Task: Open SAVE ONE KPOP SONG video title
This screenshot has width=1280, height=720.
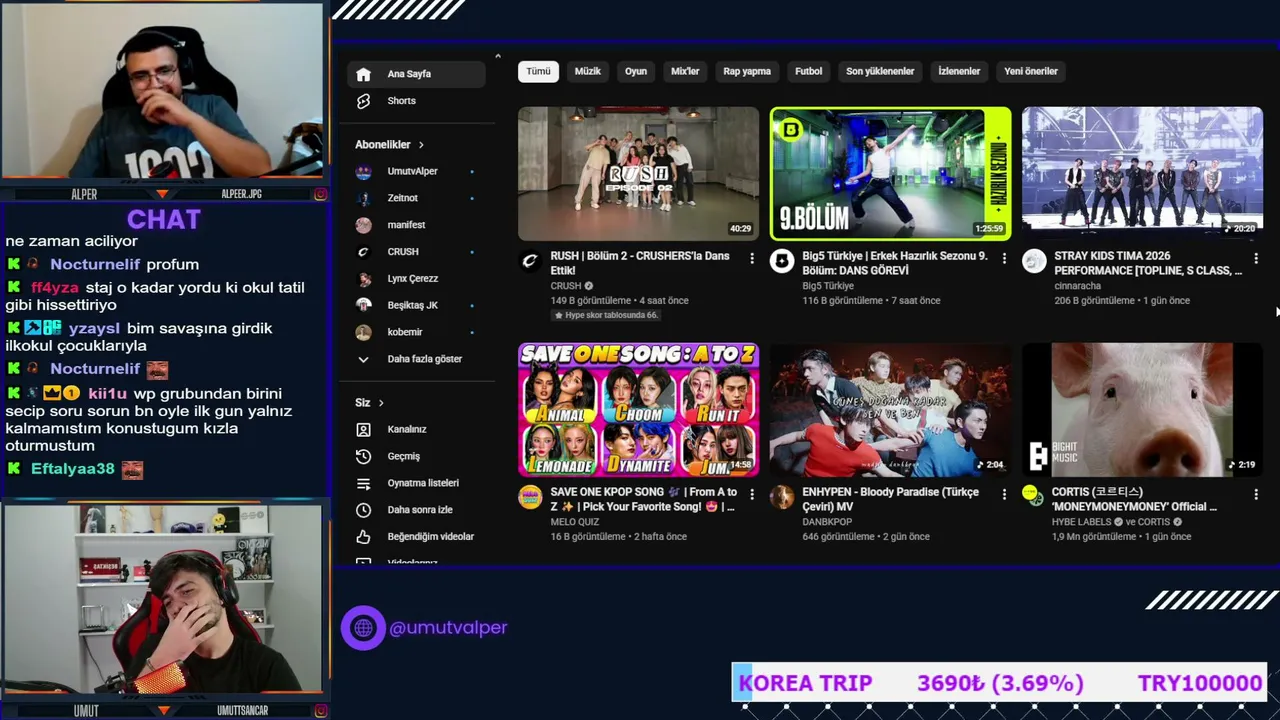Action: (x=644, y=499)
